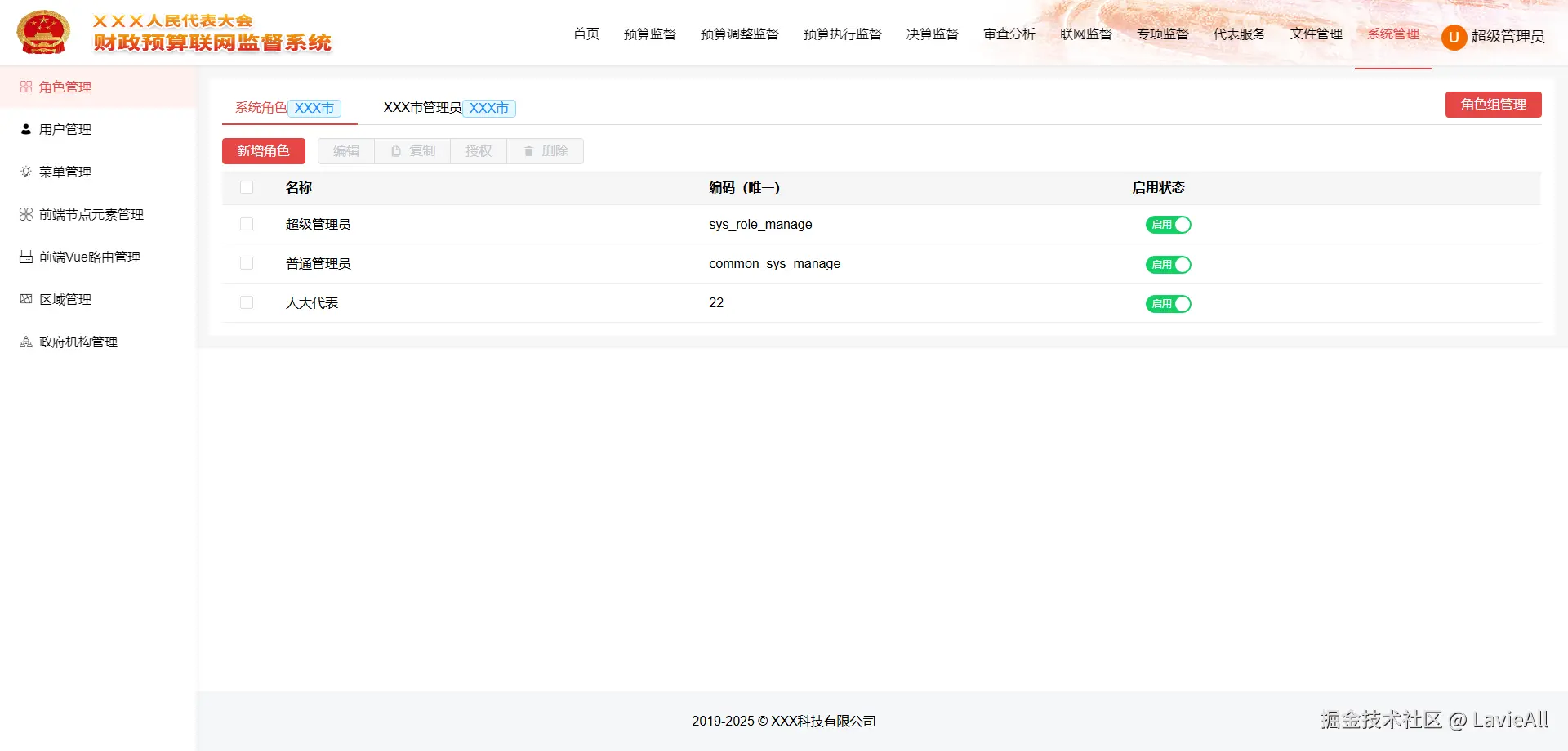Viewport: 1568px width, 751px height.
Task: Open 前端Vue路由管理 page
Action: tap(89, 257)
